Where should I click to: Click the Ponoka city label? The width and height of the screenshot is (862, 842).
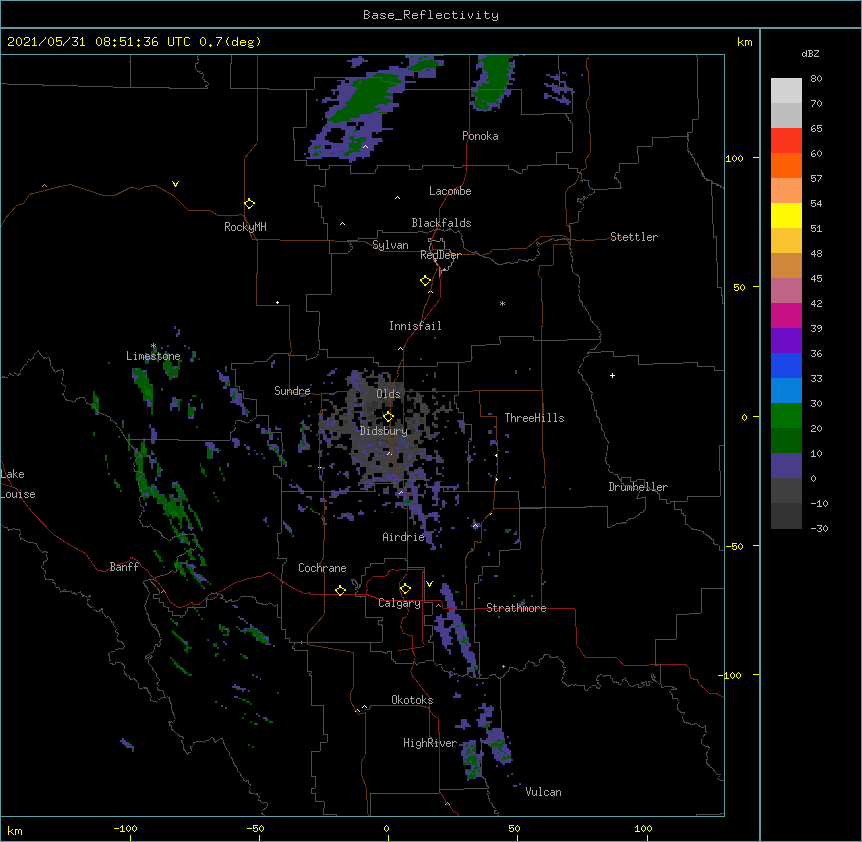coord(480,136)
